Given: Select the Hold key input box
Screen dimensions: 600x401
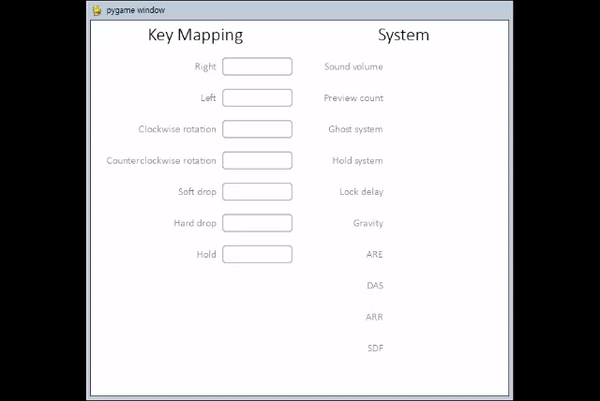Looking at the screenshot, I should click(x=257, y=254).
